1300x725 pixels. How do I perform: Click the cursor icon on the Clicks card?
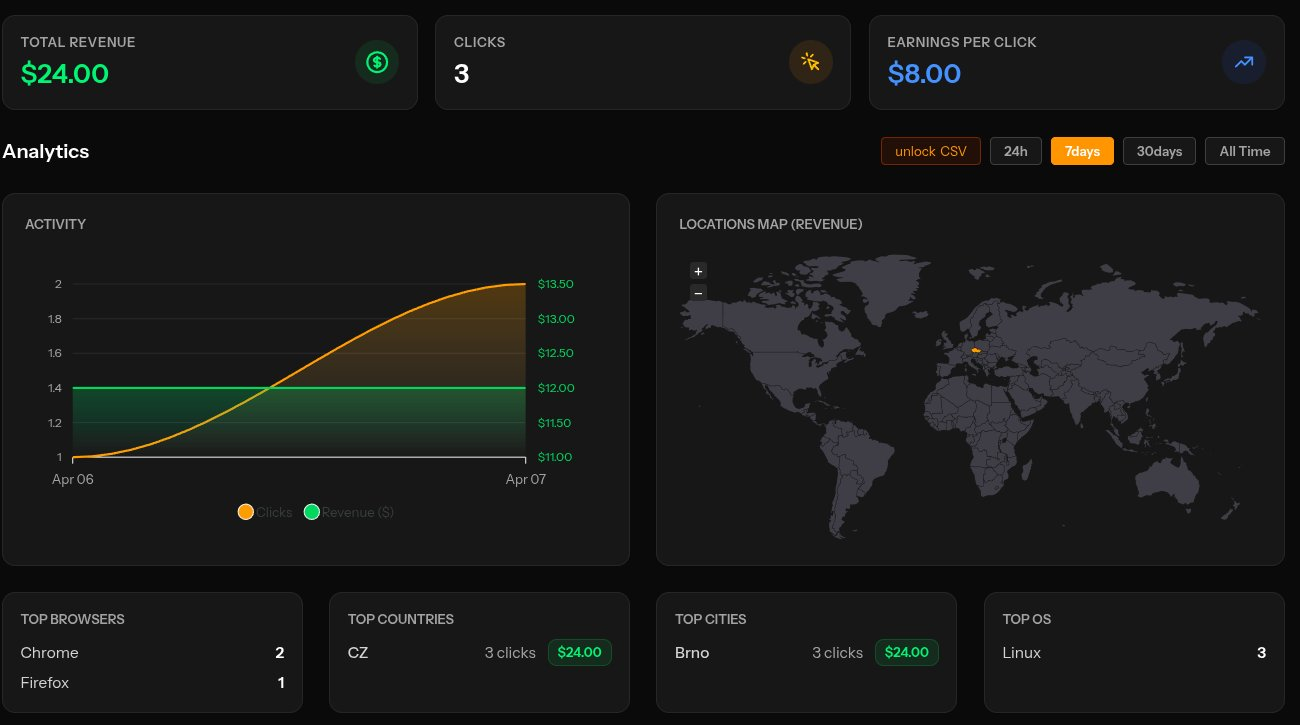pyautogui.click(x=811, y=62)
